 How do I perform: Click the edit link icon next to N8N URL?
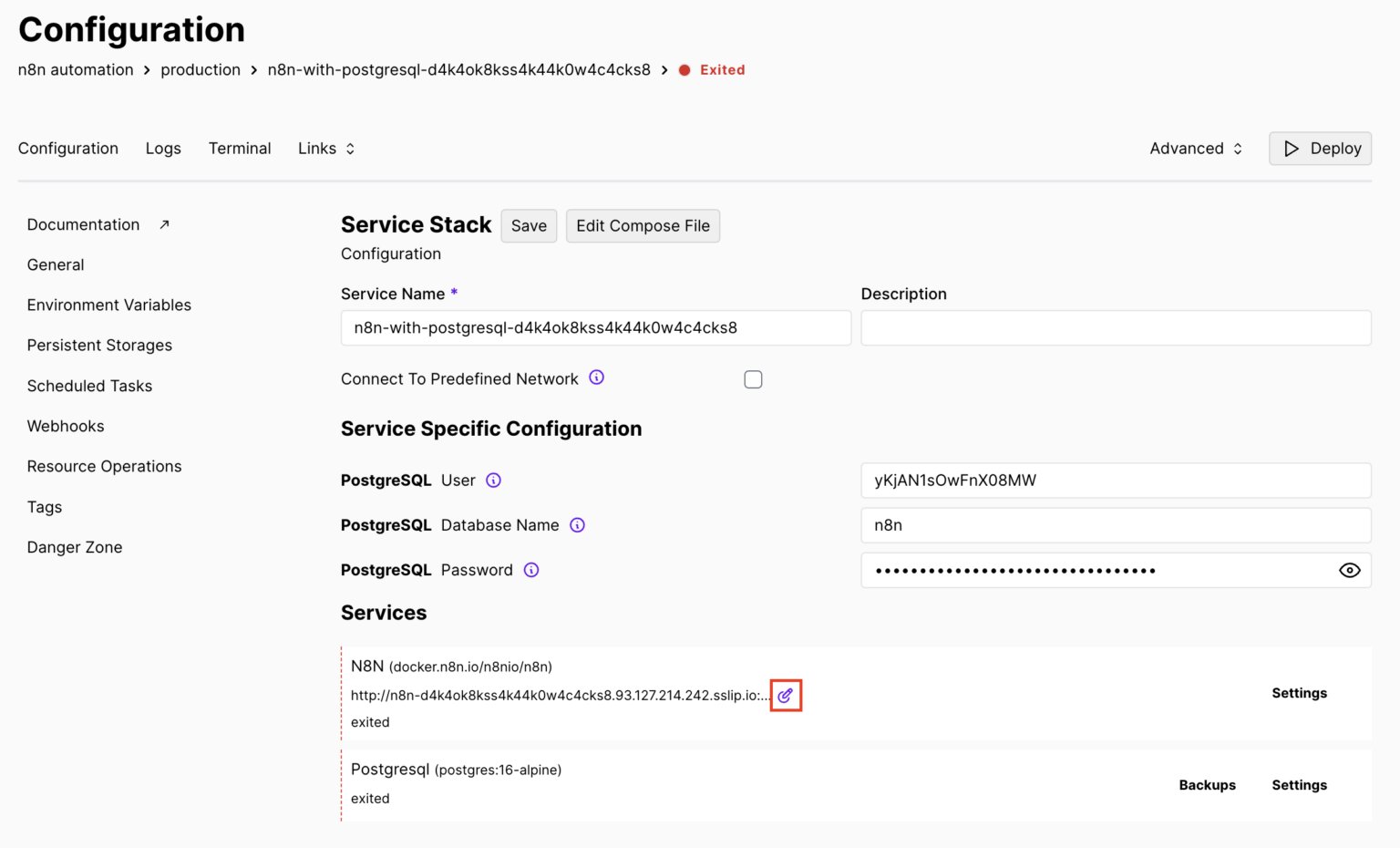[x=786, y=695]
